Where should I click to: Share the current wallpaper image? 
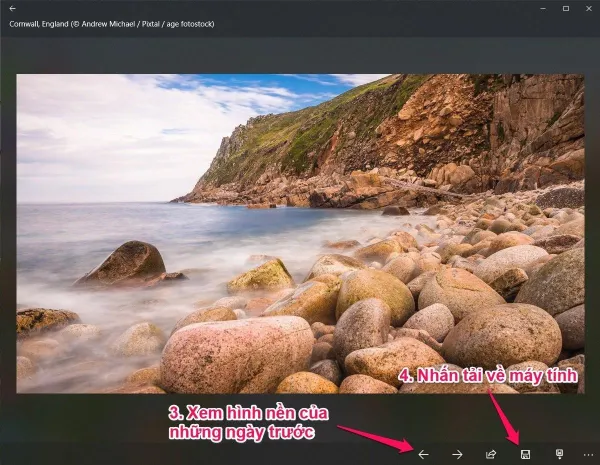click(491, 454)
